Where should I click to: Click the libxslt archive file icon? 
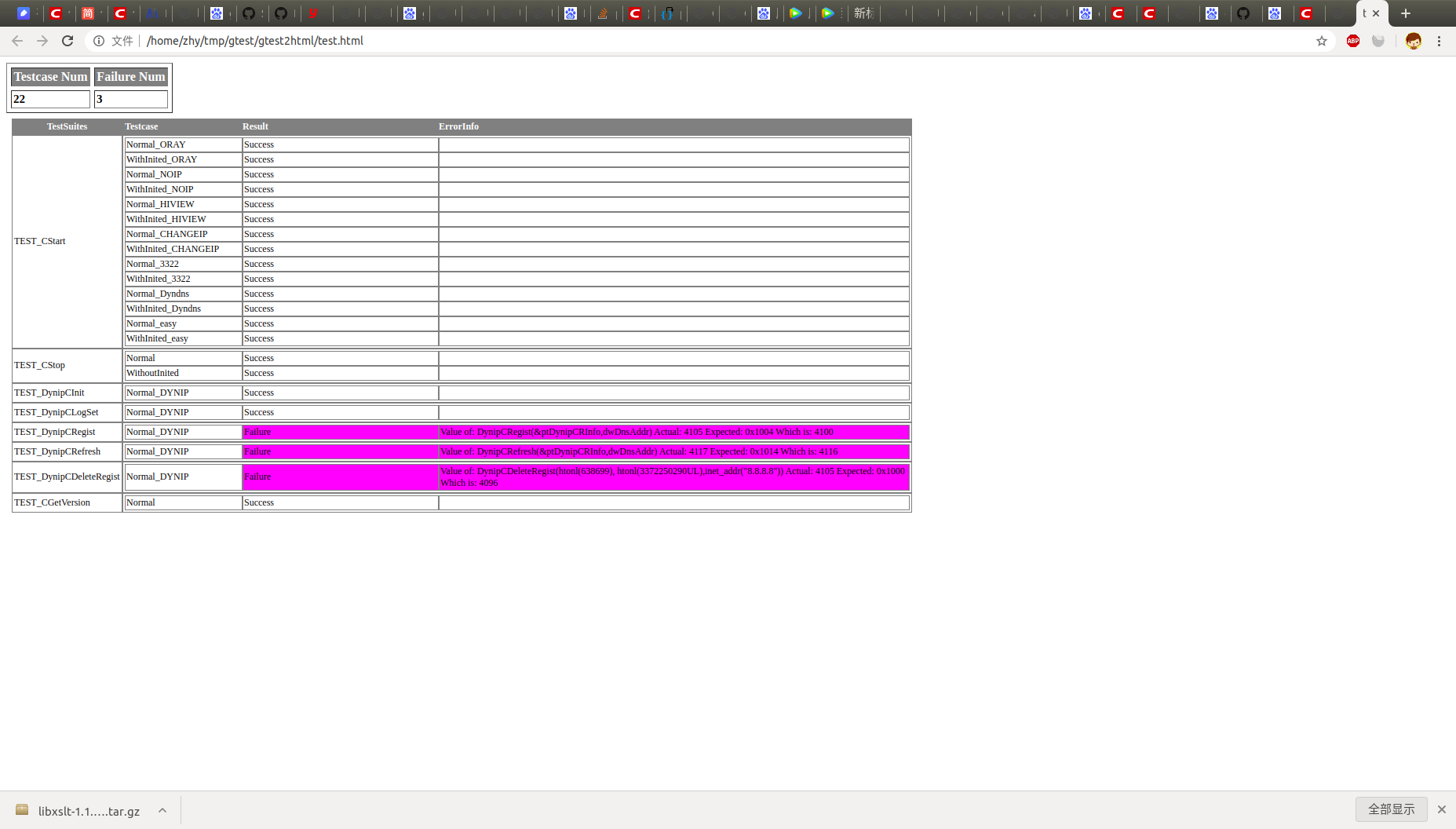tap(22, 810)
